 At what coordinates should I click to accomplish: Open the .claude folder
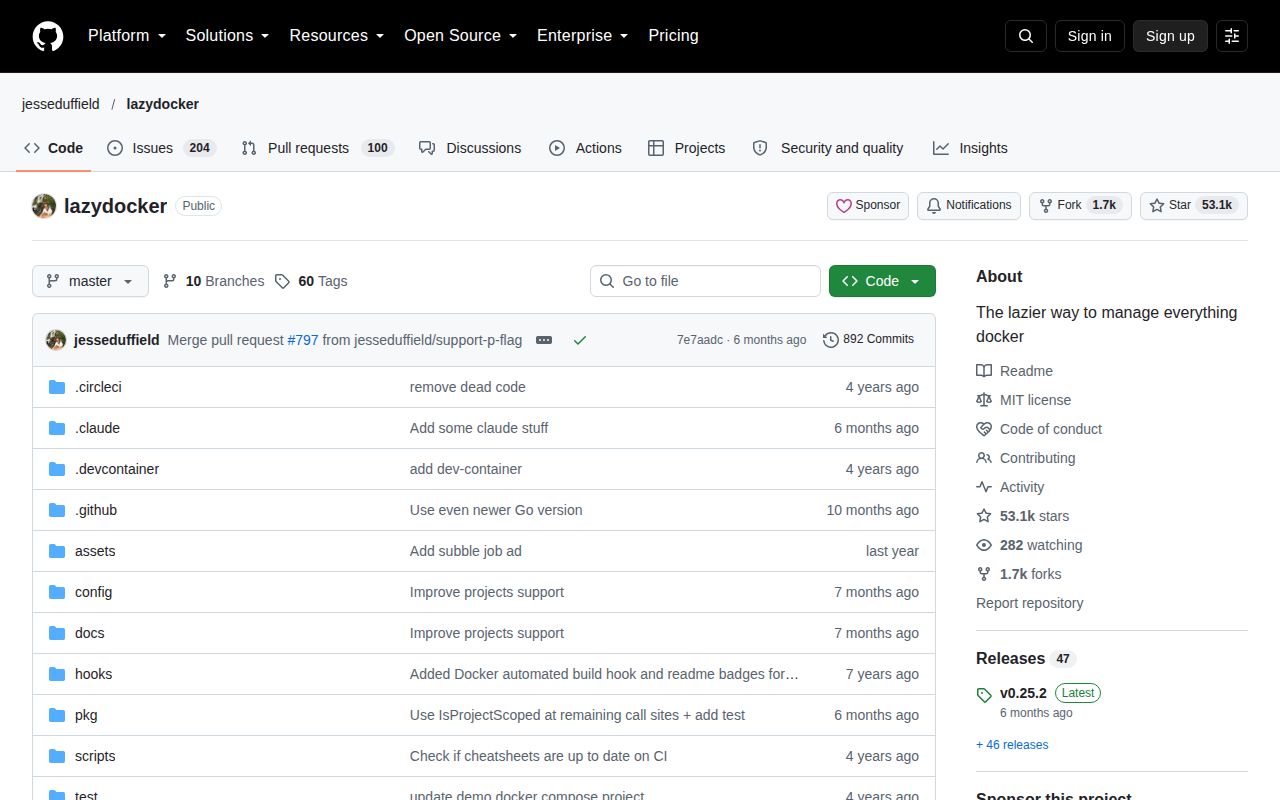(x=97, y=428)
